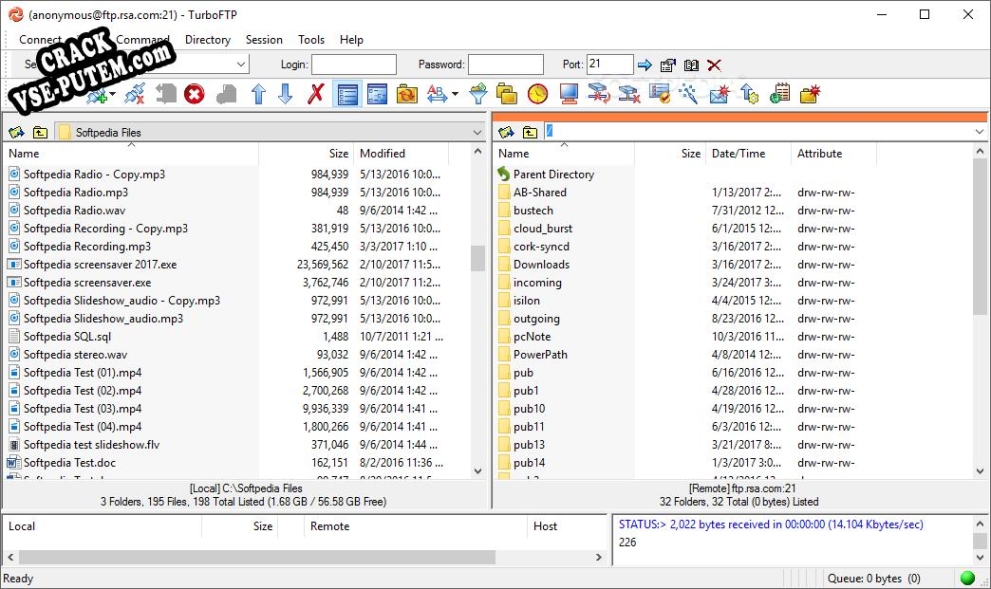Click the Port field showing 21
This screenshot has width=991, height=589.
point(610,64)
